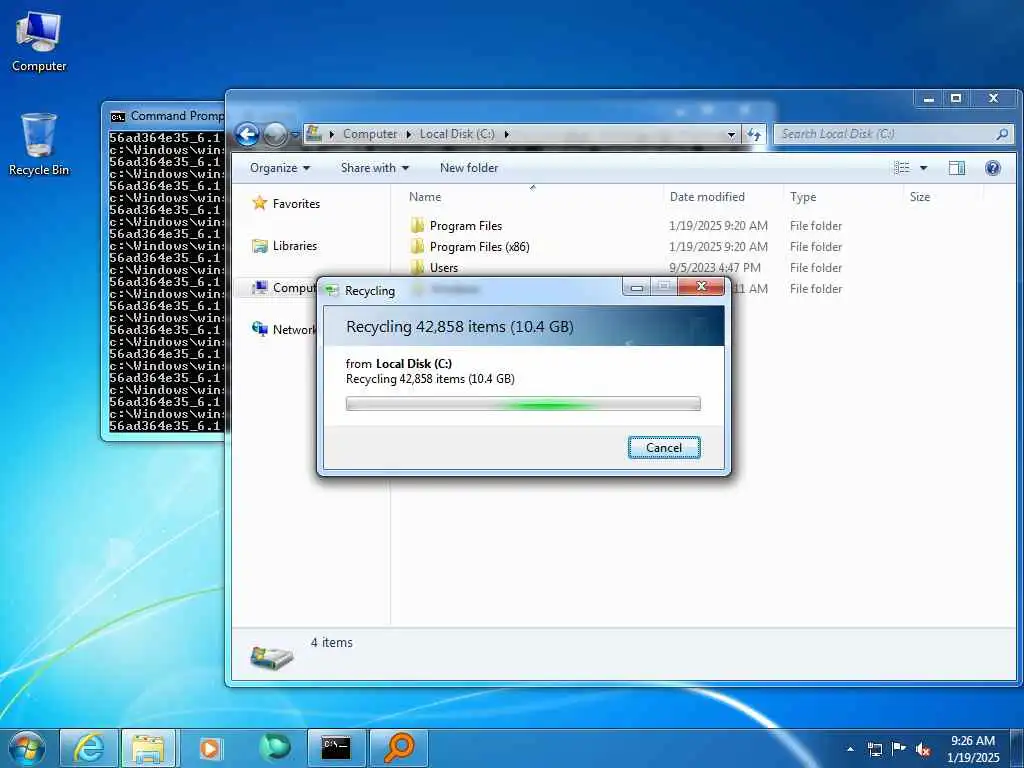Click the New folder button

click(x=469, y=168)
